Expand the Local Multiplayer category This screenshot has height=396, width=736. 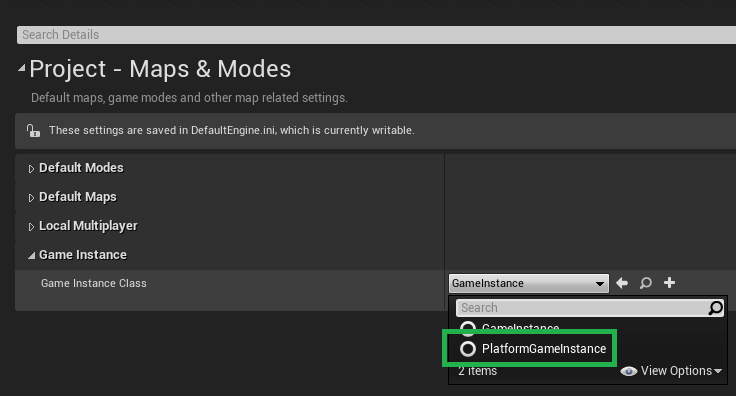click(31, 227)
